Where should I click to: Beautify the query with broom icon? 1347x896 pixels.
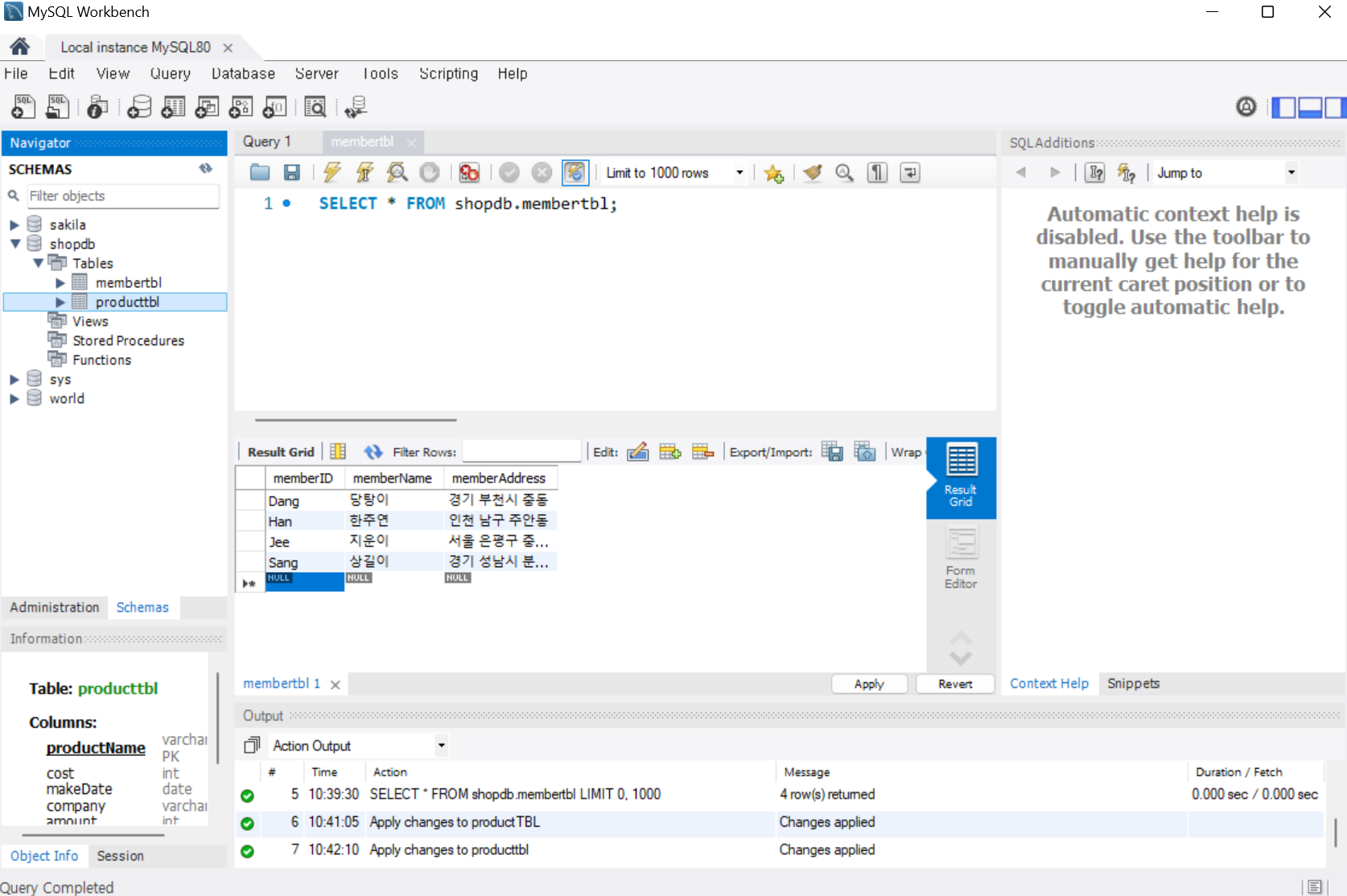[813, 172]
